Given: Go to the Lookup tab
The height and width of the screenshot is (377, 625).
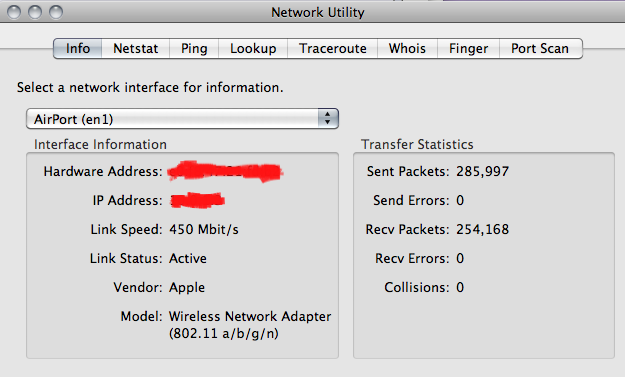Looking at the screenshot, I should click(253, 49).
